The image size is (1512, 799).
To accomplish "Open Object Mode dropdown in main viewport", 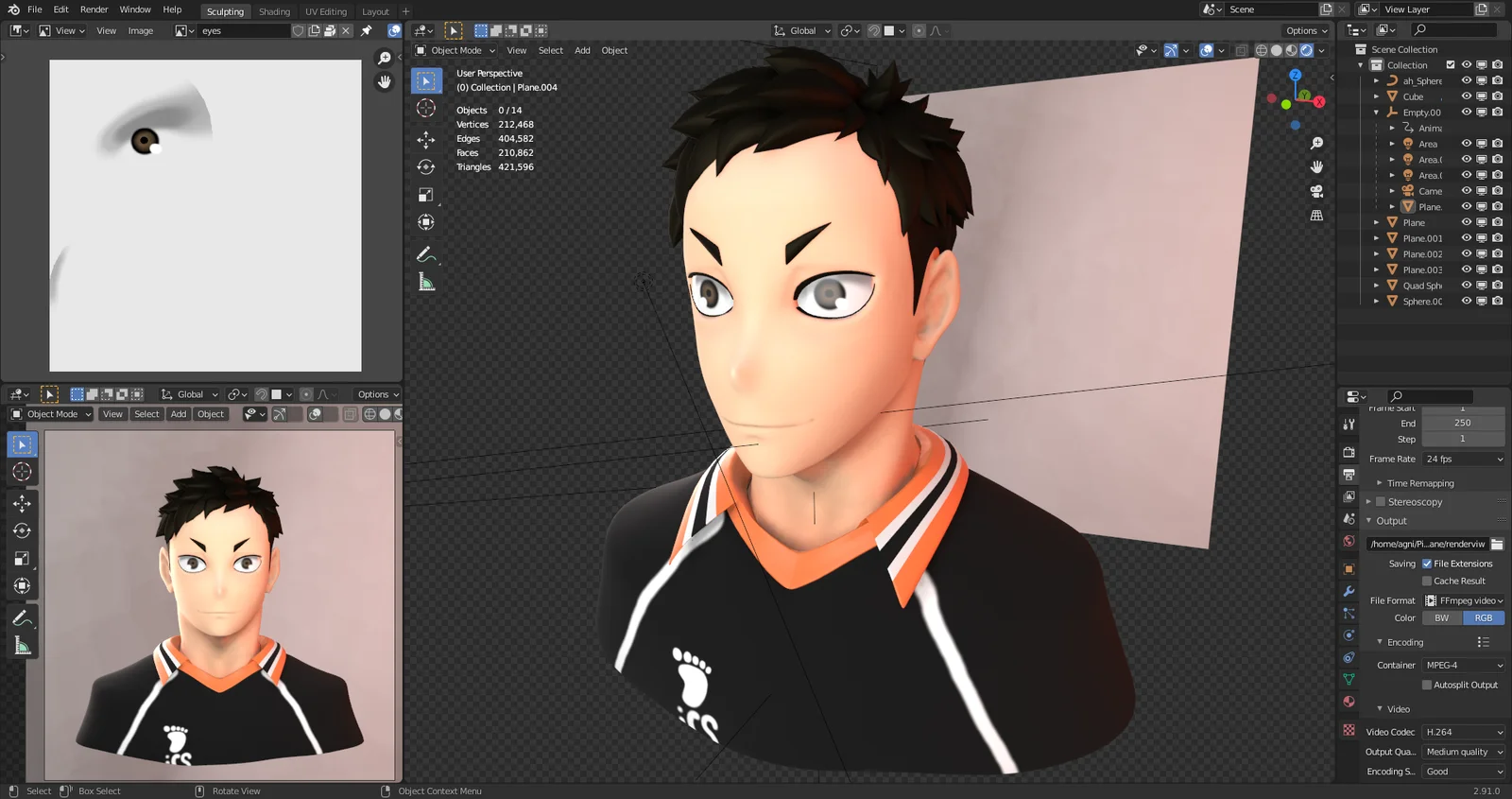I will tap(455, 50).
